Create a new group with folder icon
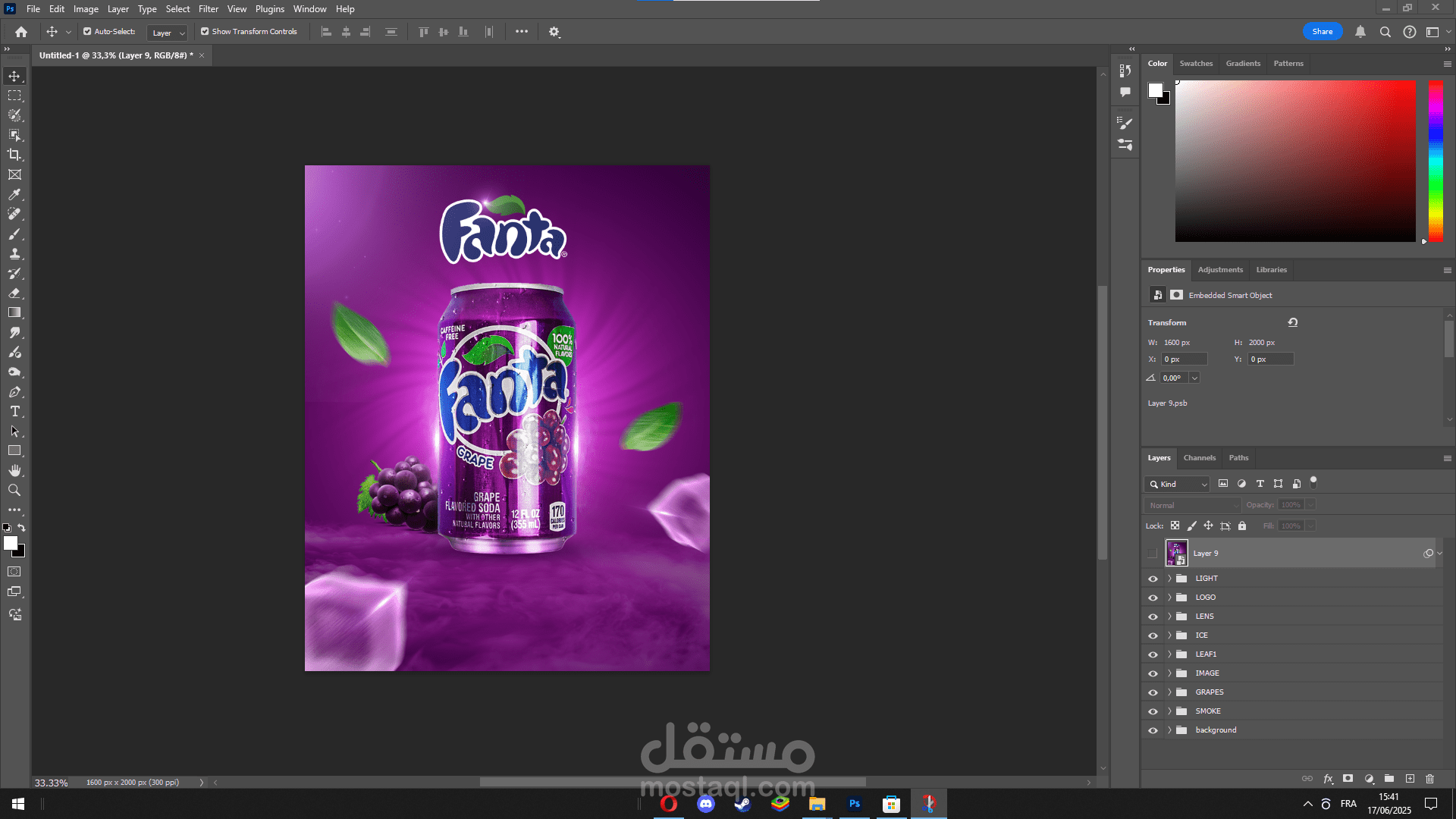The width and height of the screenshot is (1456, 819). click(x=1389, y=779)
